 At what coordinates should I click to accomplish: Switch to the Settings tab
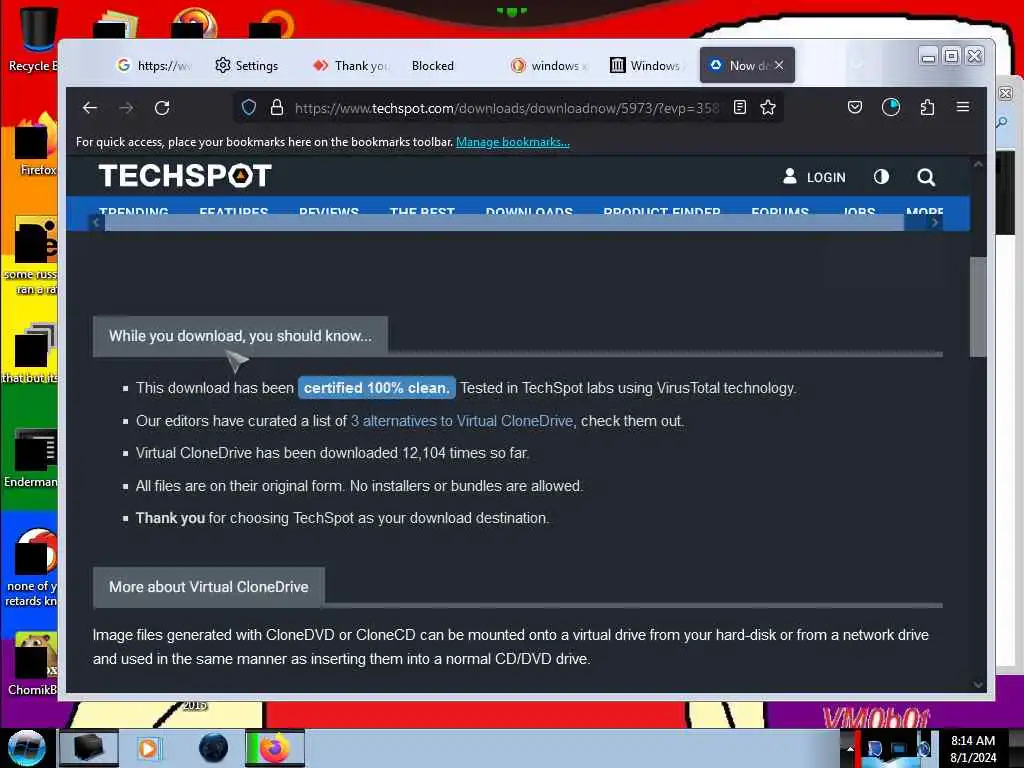[x=247, y=65]
